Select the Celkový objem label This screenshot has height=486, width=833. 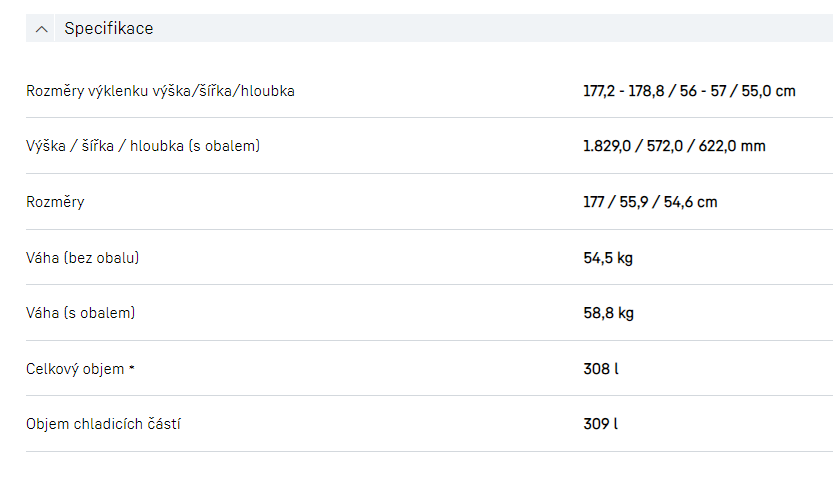click(x=75, y=369)
